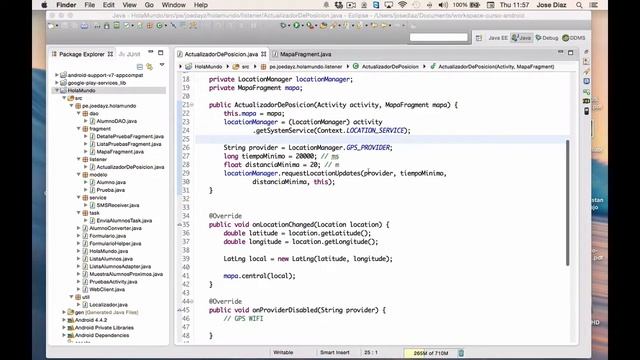Maximize the Package Explorer panel
The image size is (640, 360).
(160, 53)
